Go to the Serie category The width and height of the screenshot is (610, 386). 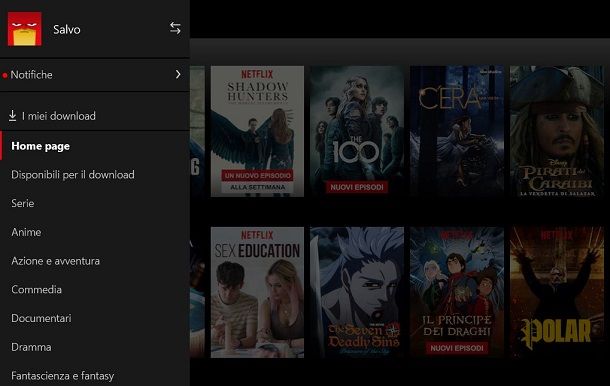click(x=23, y=204)
